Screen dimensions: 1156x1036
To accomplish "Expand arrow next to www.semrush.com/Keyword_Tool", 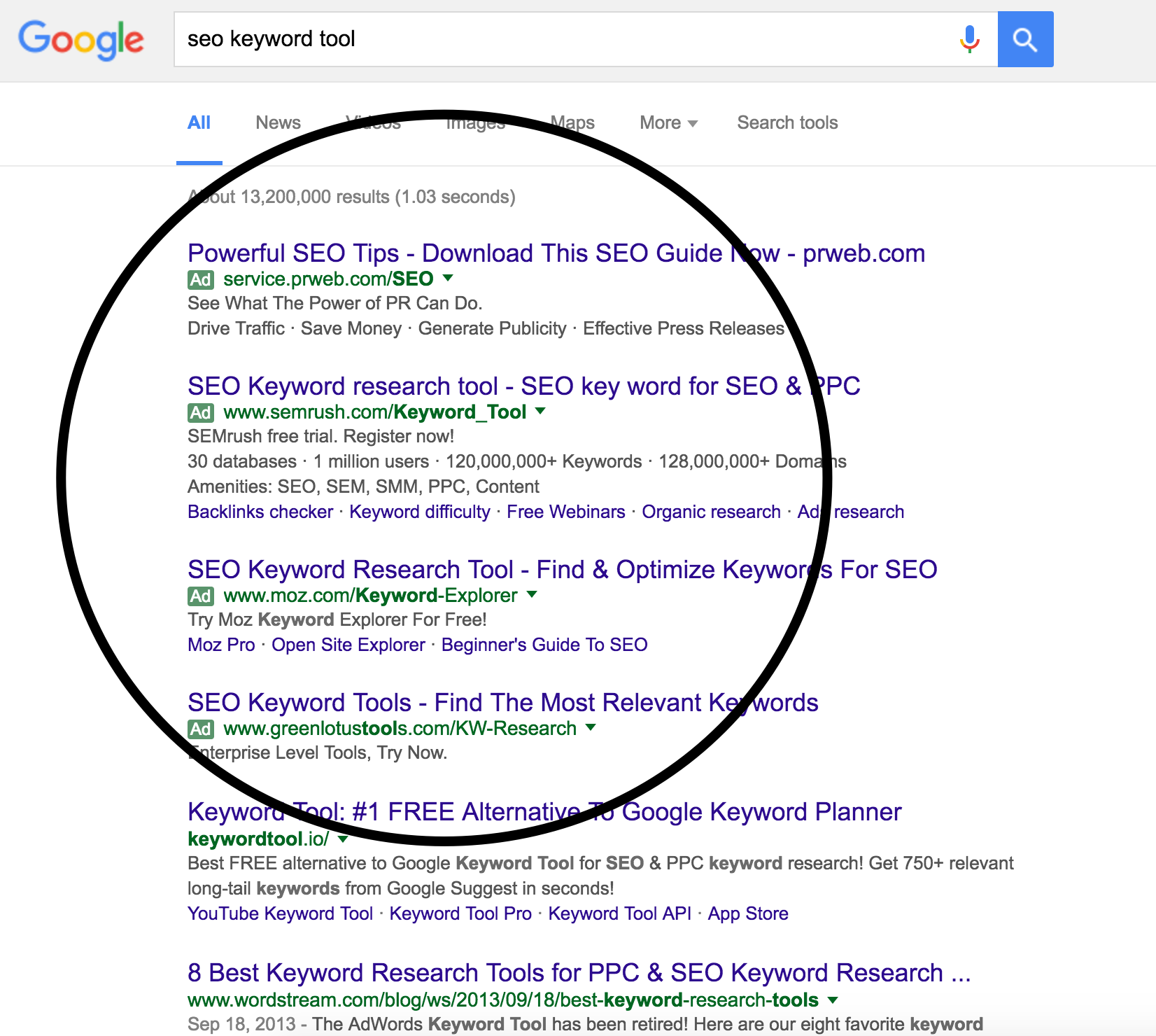I will pyautogui.click(x=540, y=411).
